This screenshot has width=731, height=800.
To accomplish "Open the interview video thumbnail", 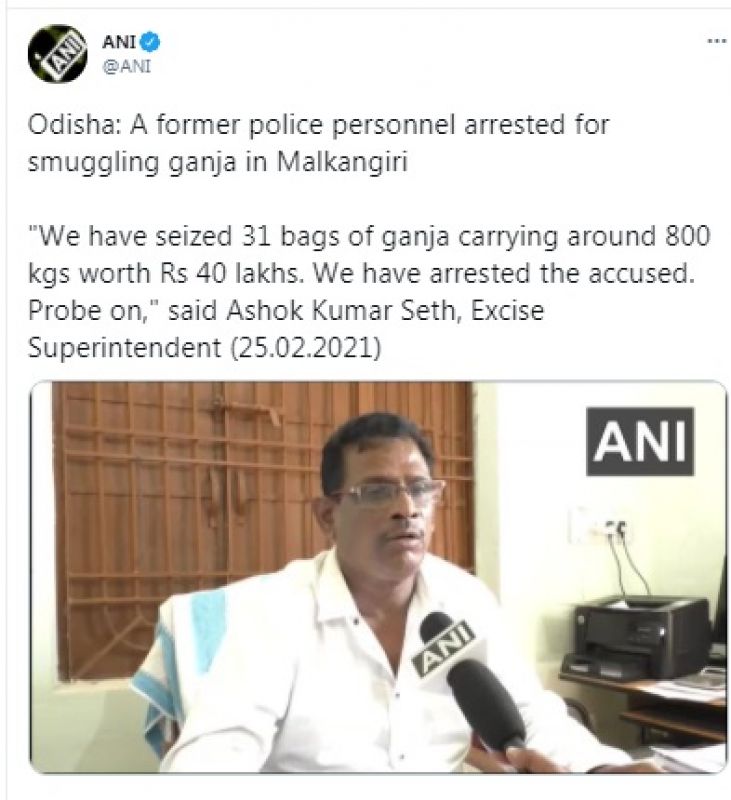I will [378, 577].
